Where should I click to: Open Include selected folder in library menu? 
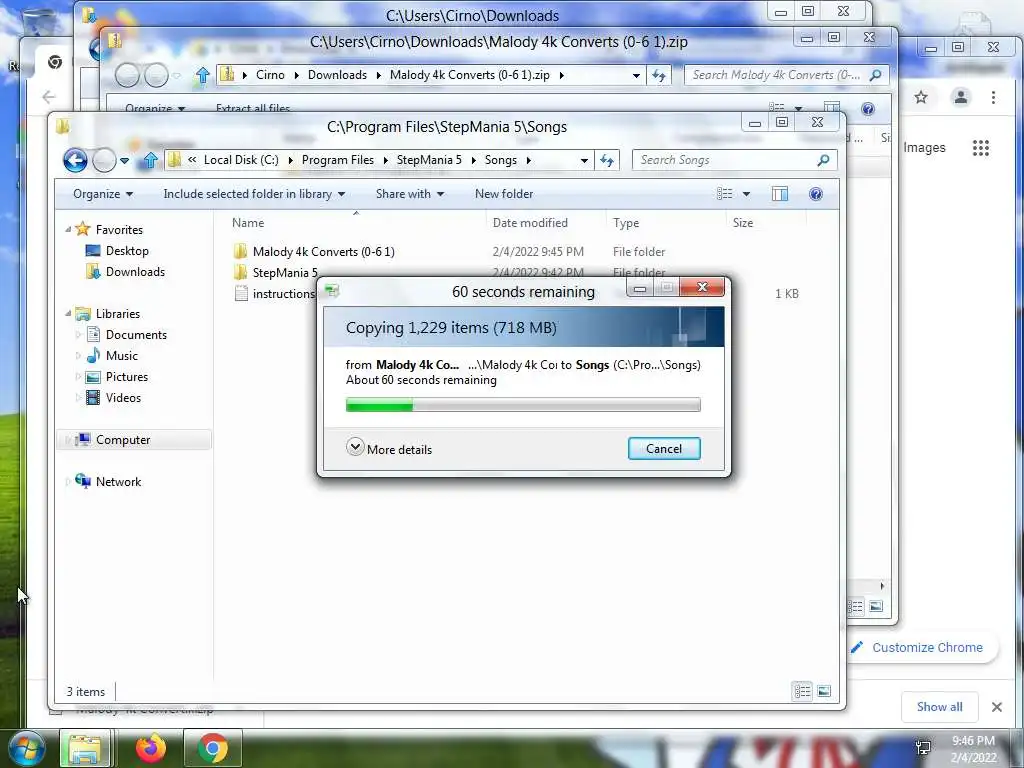coord(254,194)
